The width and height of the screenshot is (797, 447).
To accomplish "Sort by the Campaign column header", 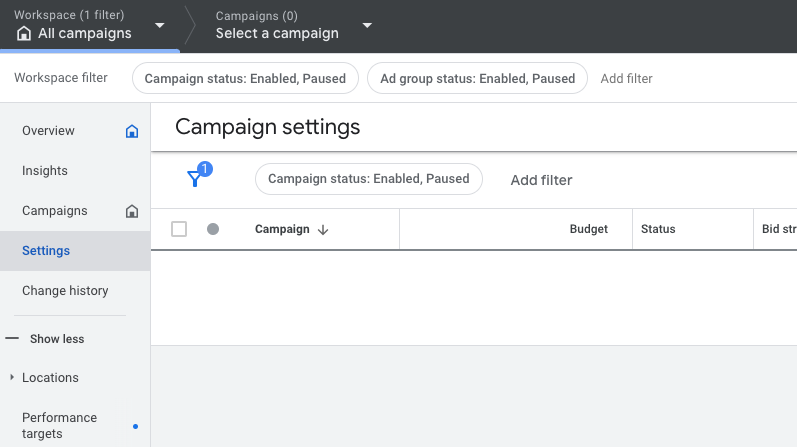I will [x=282, y=229].
